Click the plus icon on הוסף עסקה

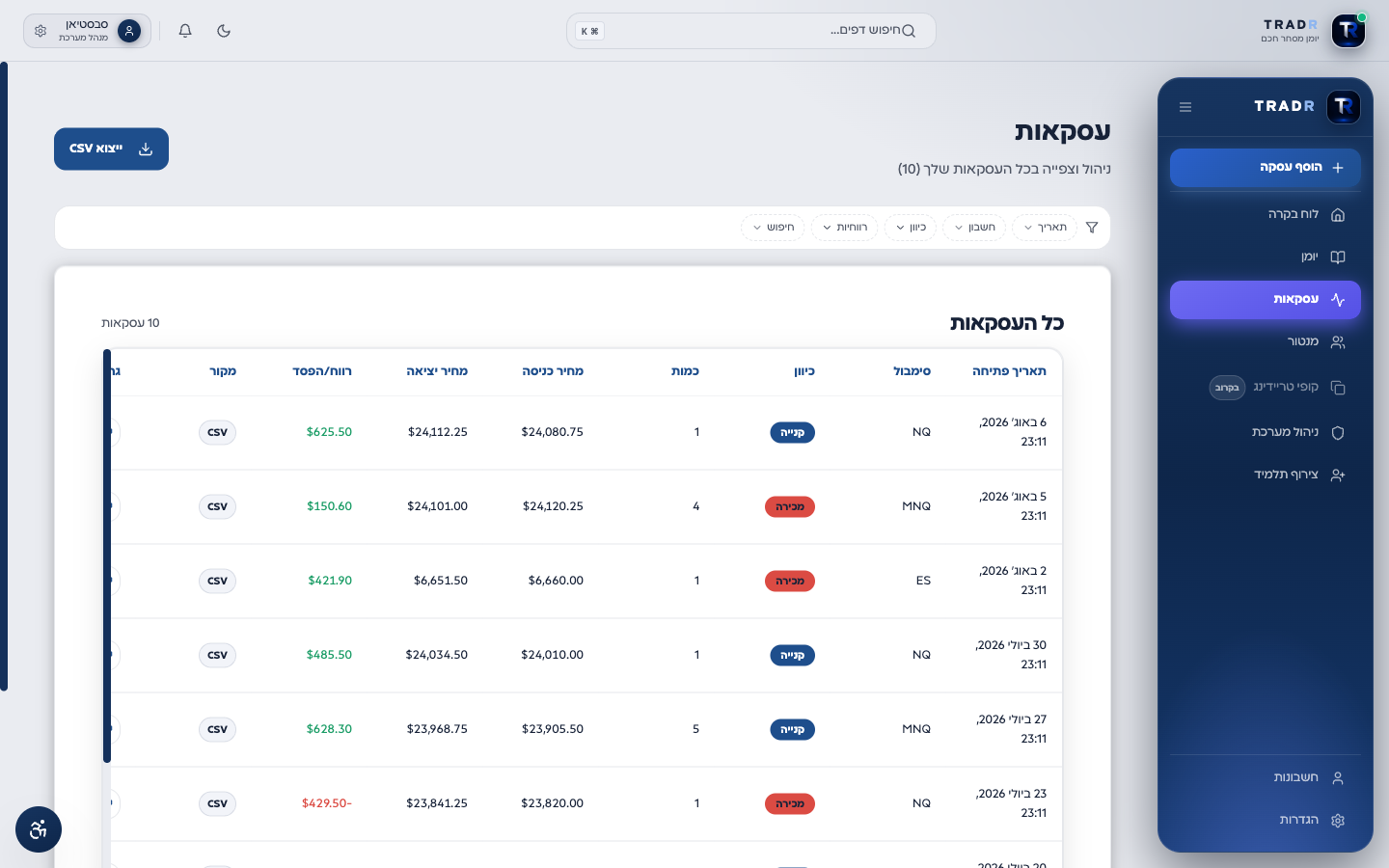coord(1338,168)
